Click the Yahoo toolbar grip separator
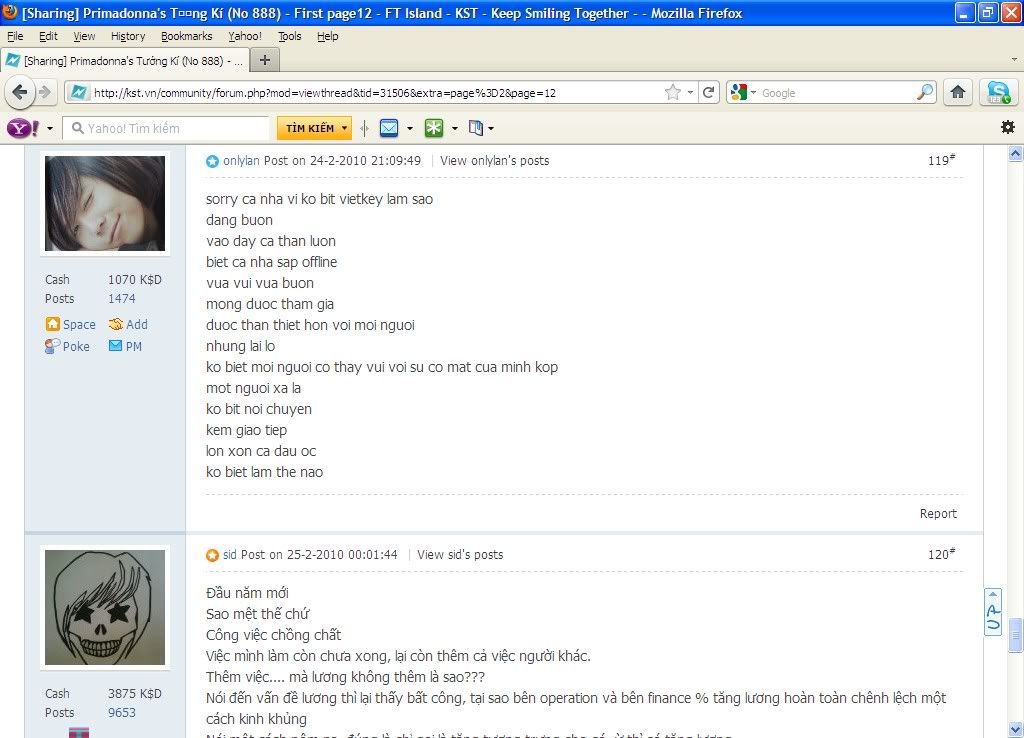The height and width of the screenshot is (738, 1024). (x=364, y=128)
